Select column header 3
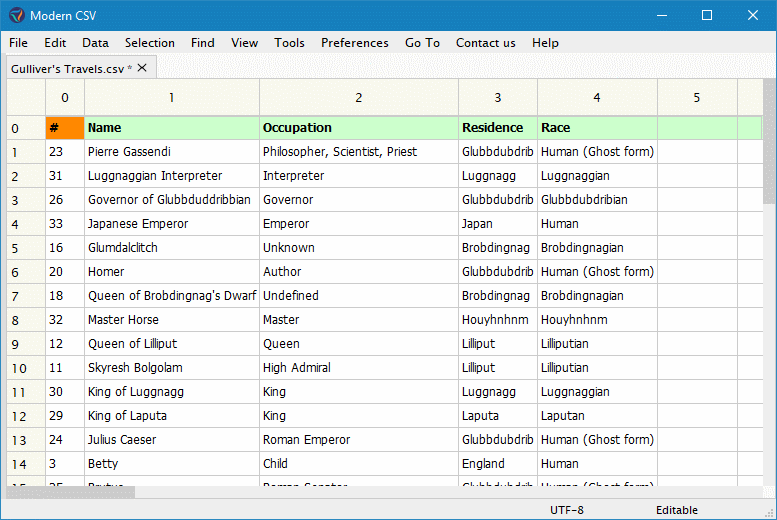Screen dimensions: 777x520 click(x=498, y=98)
